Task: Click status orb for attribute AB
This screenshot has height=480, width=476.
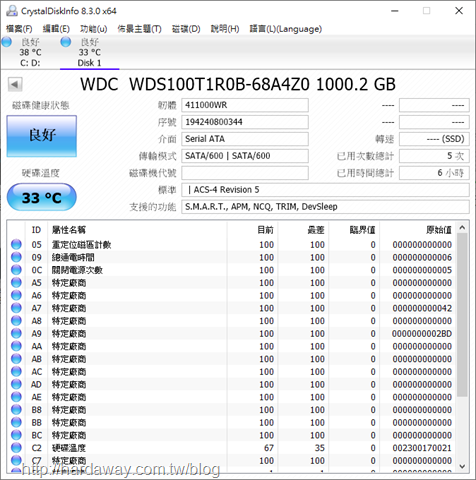Action: point(16,359)
